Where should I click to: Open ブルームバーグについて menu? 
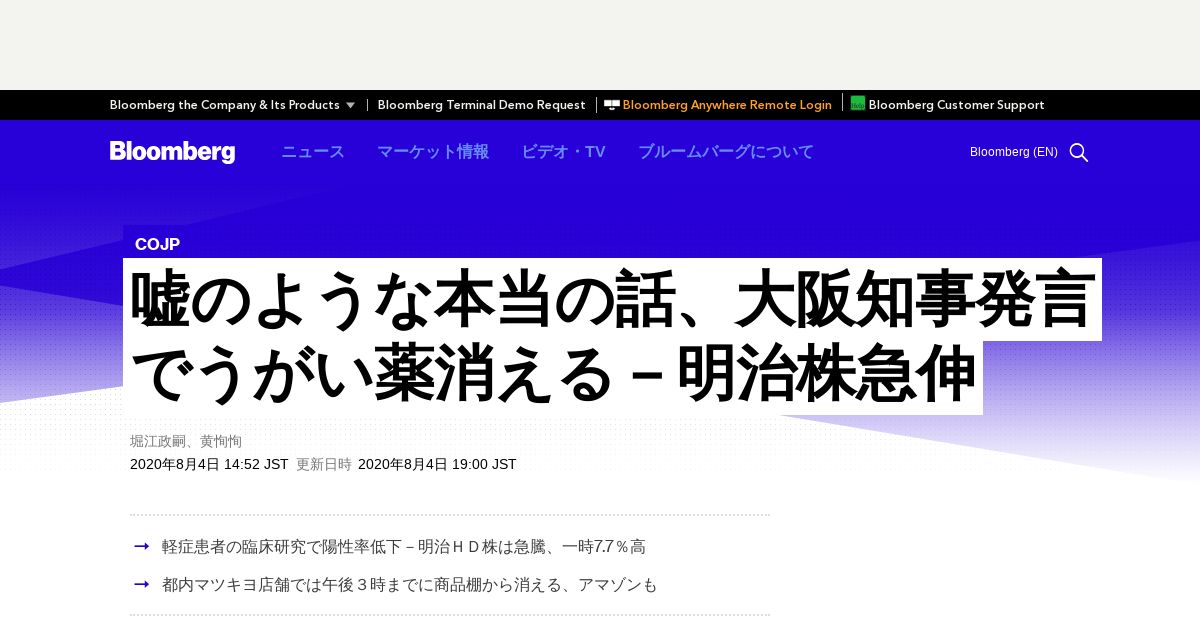[x=726, y=152]
